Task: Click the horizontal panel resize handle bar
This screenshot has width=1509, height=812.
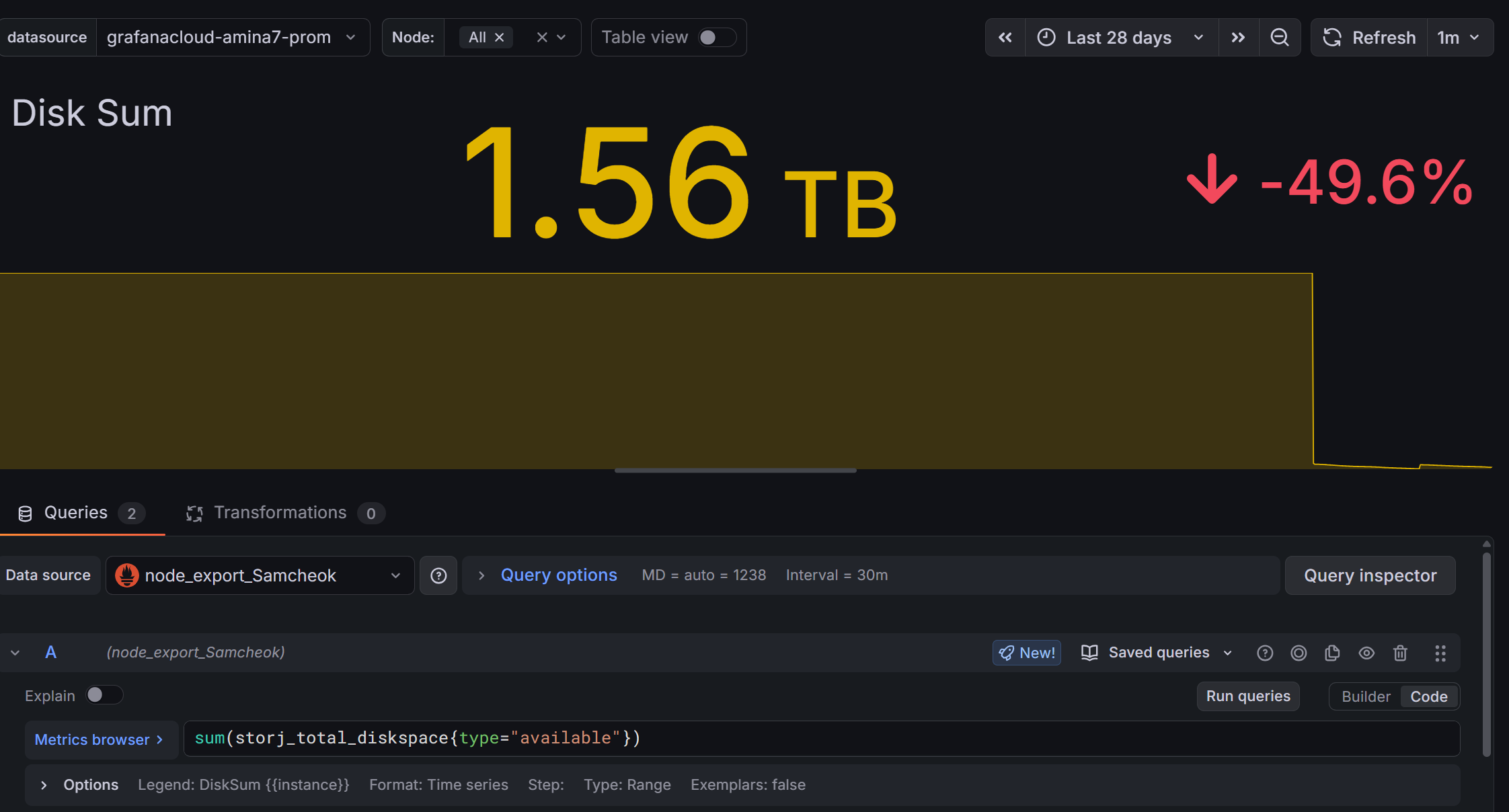Action: (735, 471)
